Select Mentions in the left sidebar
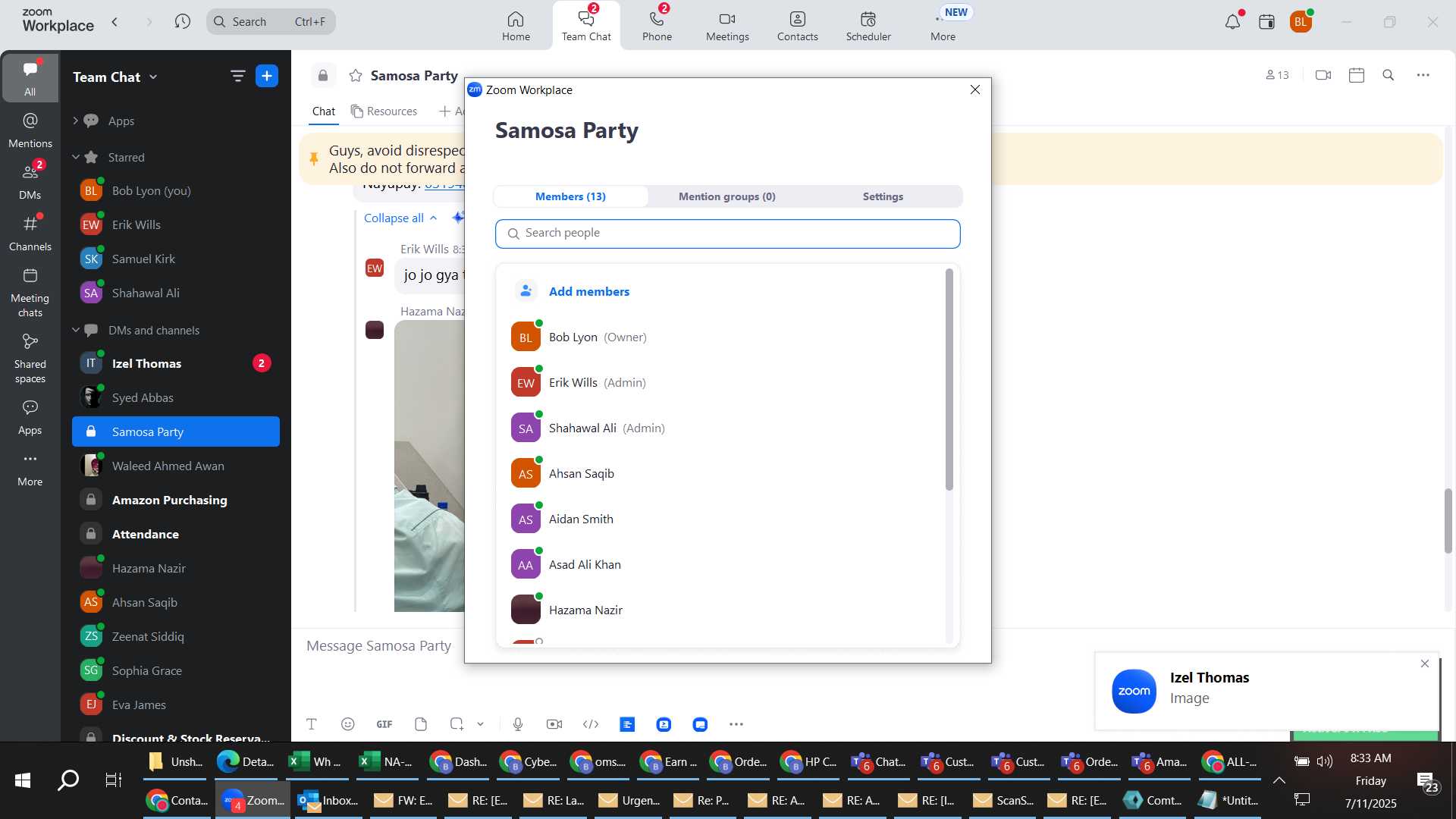Screen dimensions: 1456x819 point(30,130)
